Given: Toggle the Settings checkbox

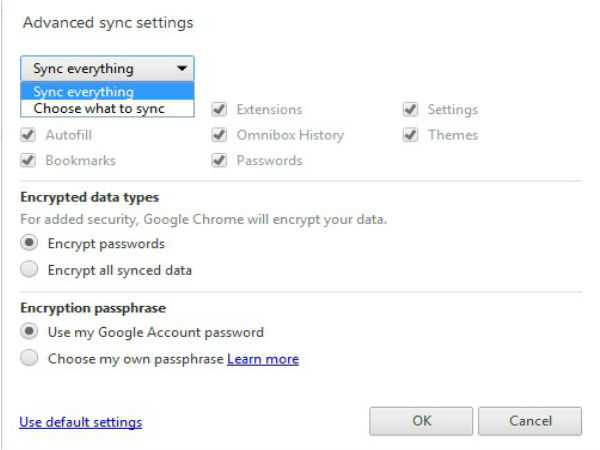Looking at the screenshot, I should click(x=410, y=109).
